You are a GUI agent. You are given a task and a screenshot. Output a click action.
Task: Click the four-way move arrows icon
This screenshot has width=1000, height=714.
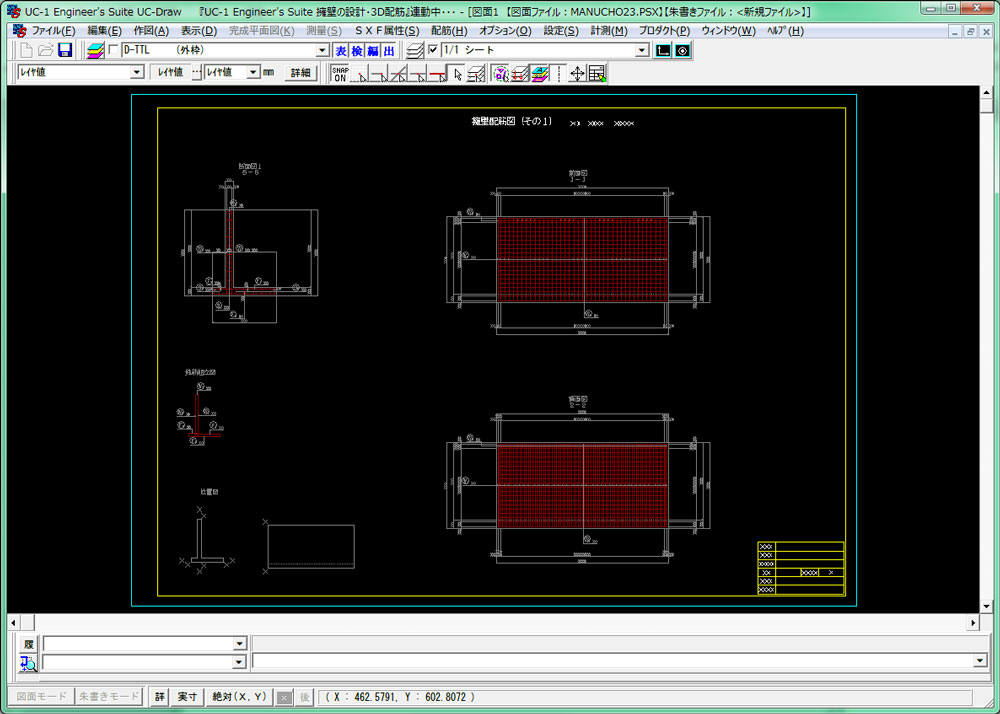[x=577, y=73]
